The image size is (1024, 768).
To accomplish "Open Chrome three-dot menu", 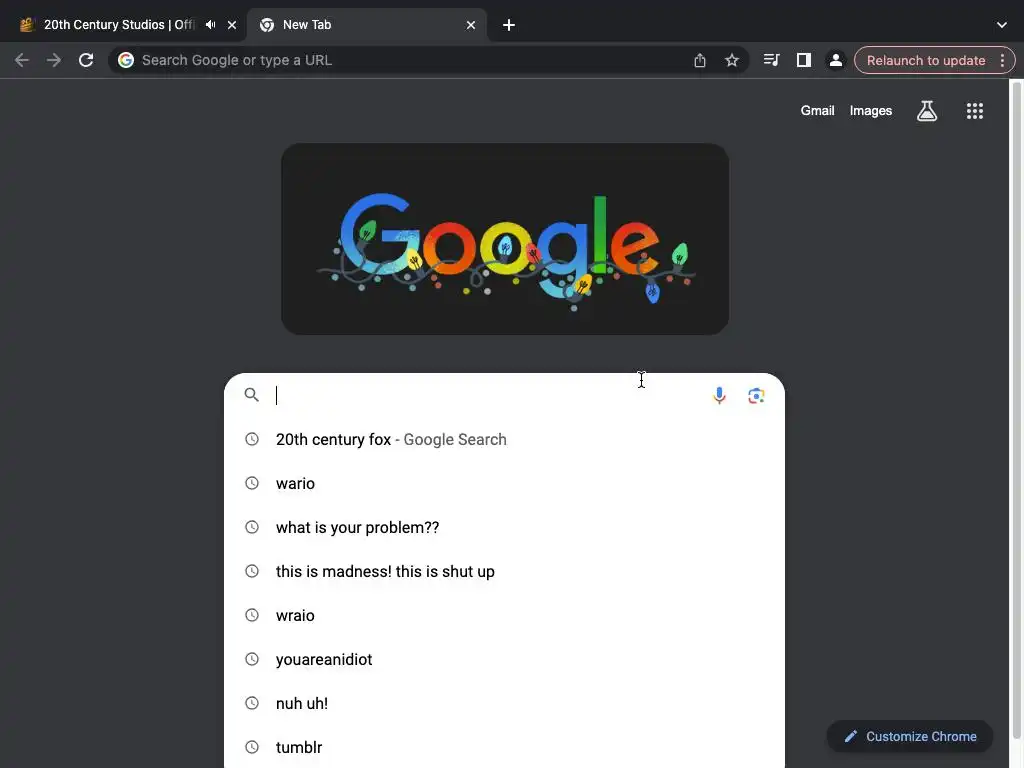I will coord(1002,60).
